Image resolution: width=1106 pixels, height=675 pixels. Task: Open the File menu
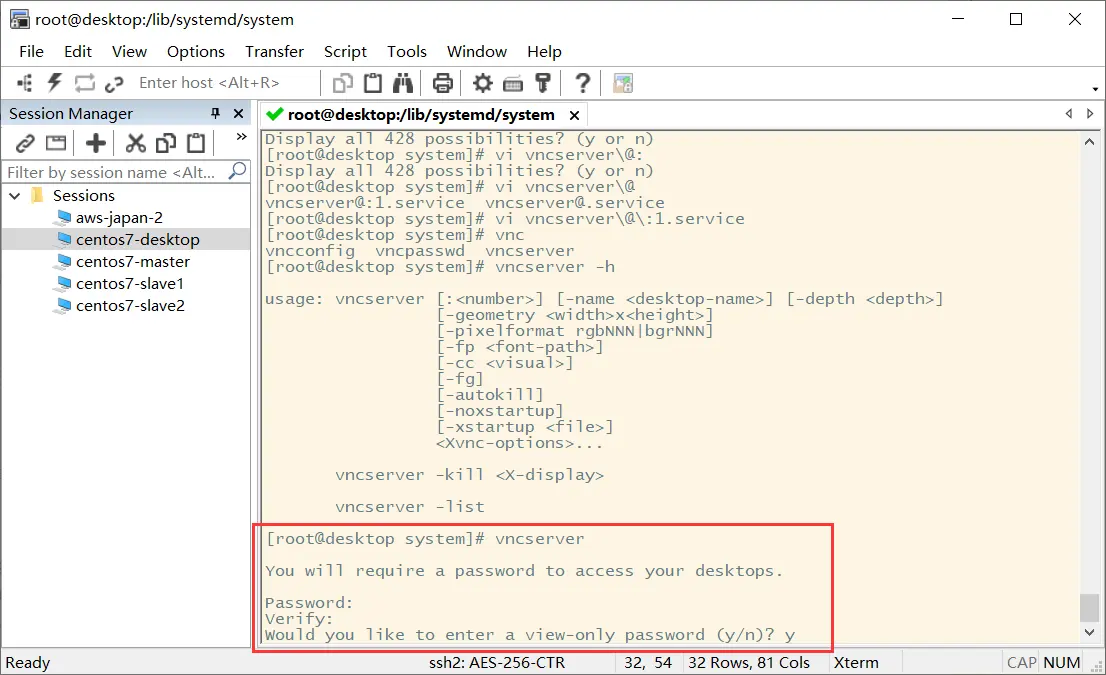(x=31, y=51)
